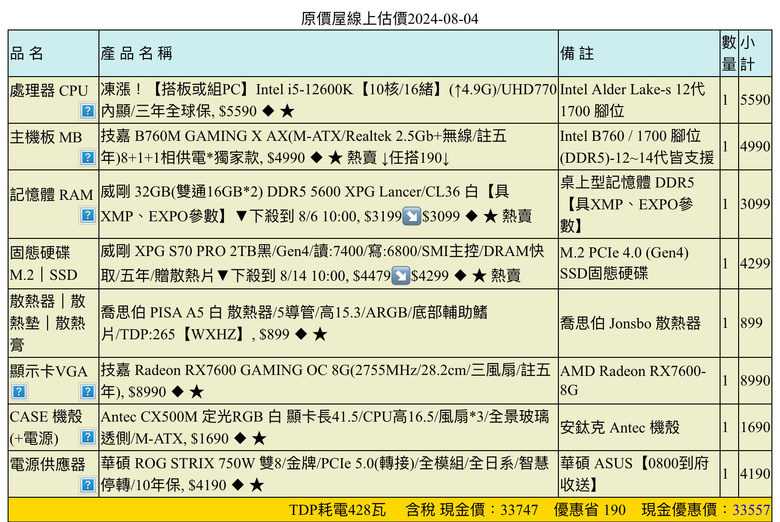Click the TDP耗電428瓦 summary text

pyautogui.click(x=337, y=510)
